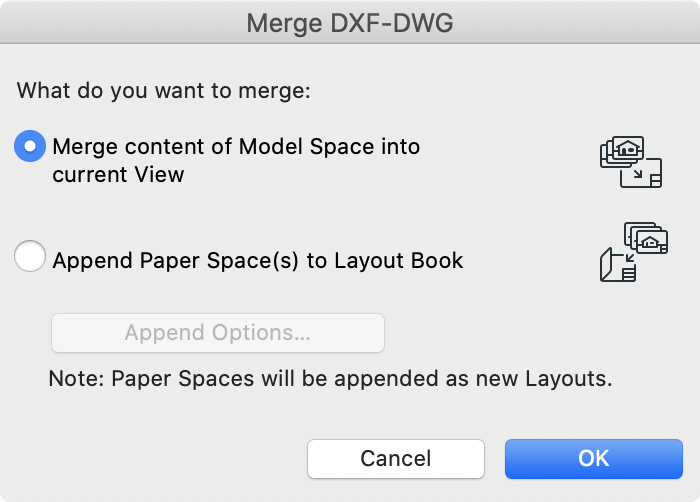This screenshot has width=700, height=502.
Task: Confirm the merge with the OK button
Action: coord(594,459)
